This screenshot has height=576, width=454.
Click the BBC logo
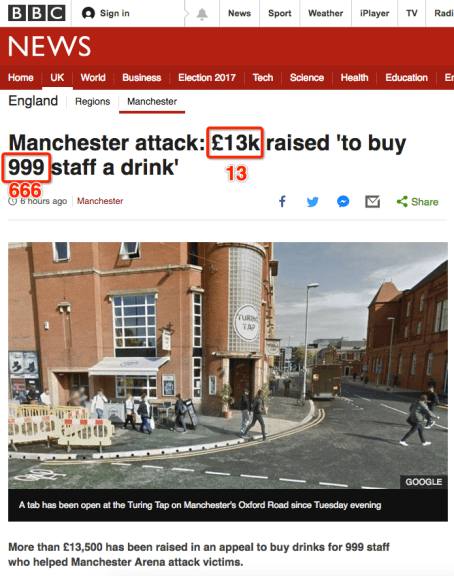pos(37,13)
